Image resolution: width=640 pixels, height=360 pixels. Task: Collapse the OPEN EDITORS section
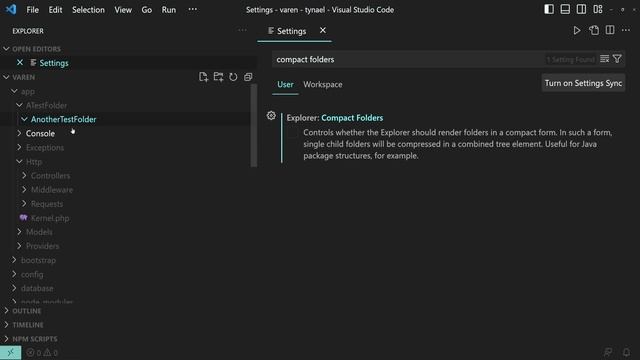6,49
